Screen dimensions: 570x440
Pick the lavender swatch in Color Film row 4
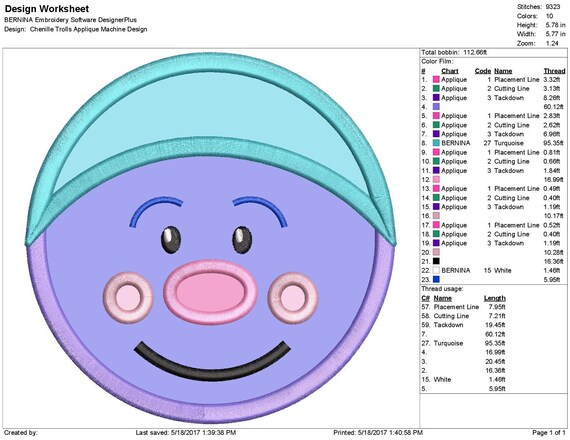[x=436, y=107]
